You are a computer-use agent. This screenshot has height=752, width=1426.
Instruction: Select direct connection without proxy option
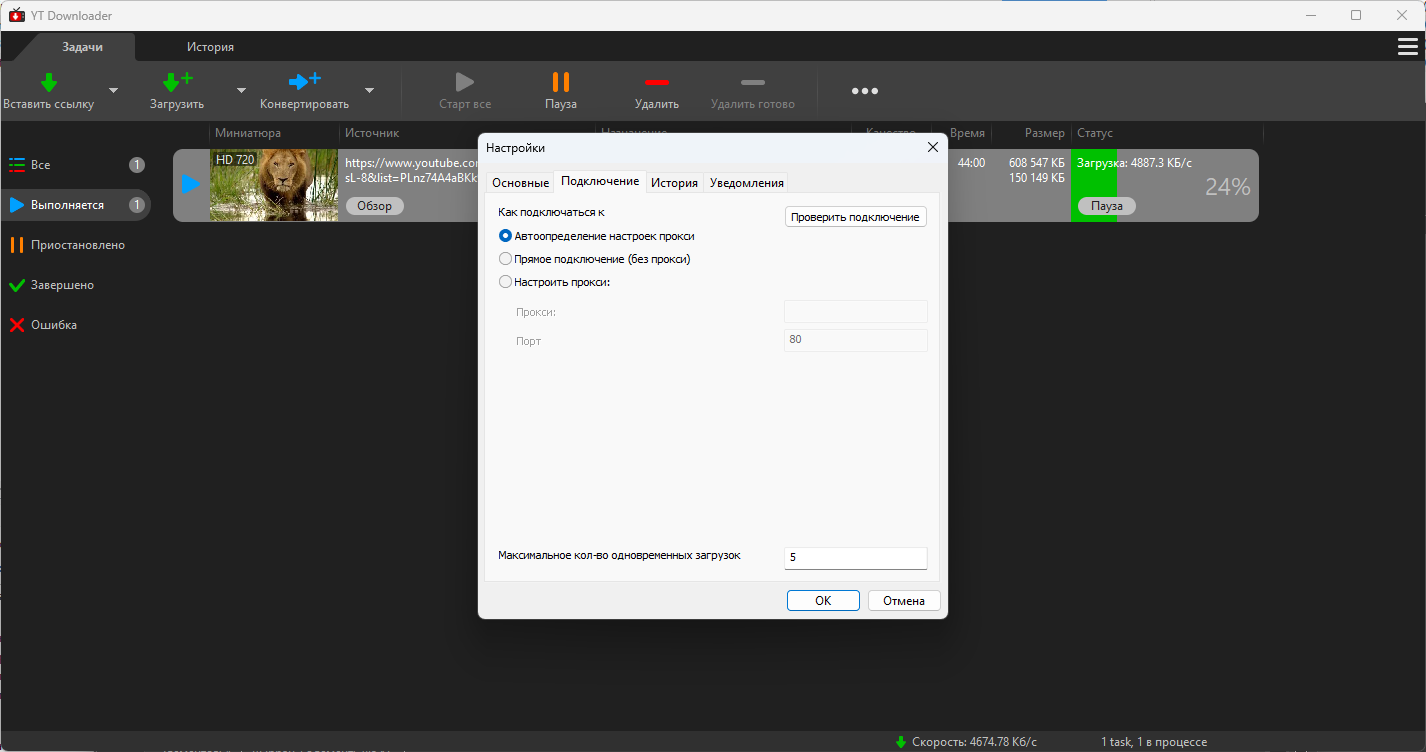505,259
